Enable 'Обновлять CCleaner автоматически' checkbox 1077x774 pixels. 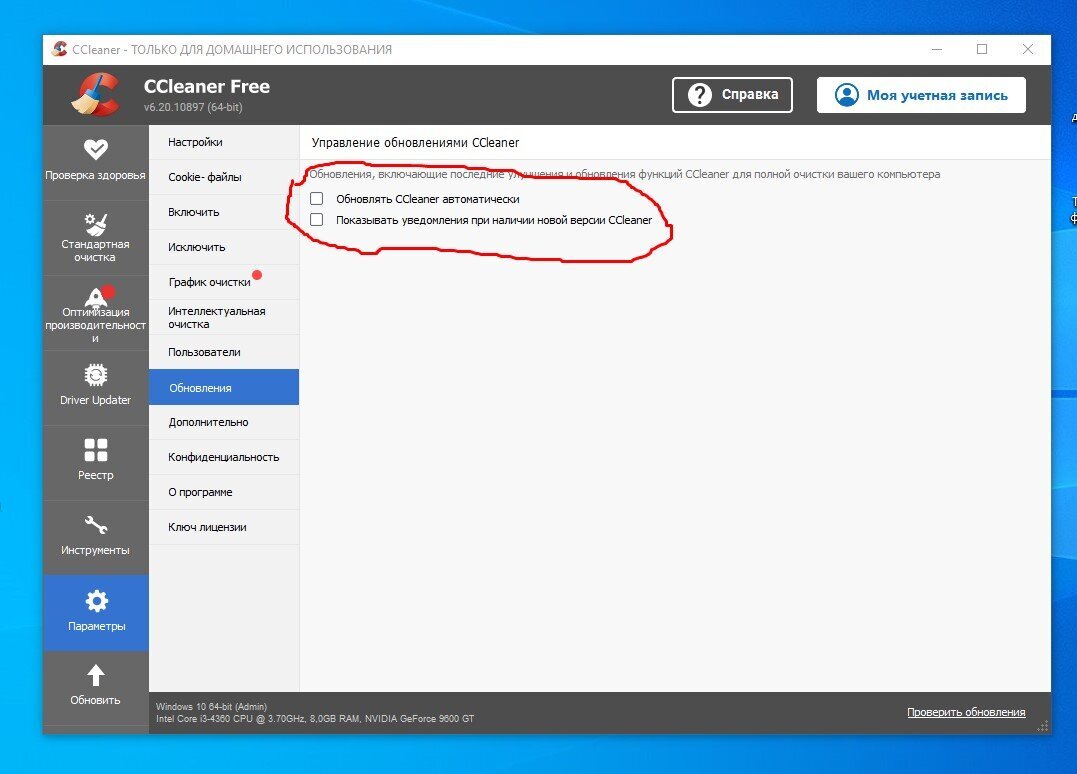[317, 198]
